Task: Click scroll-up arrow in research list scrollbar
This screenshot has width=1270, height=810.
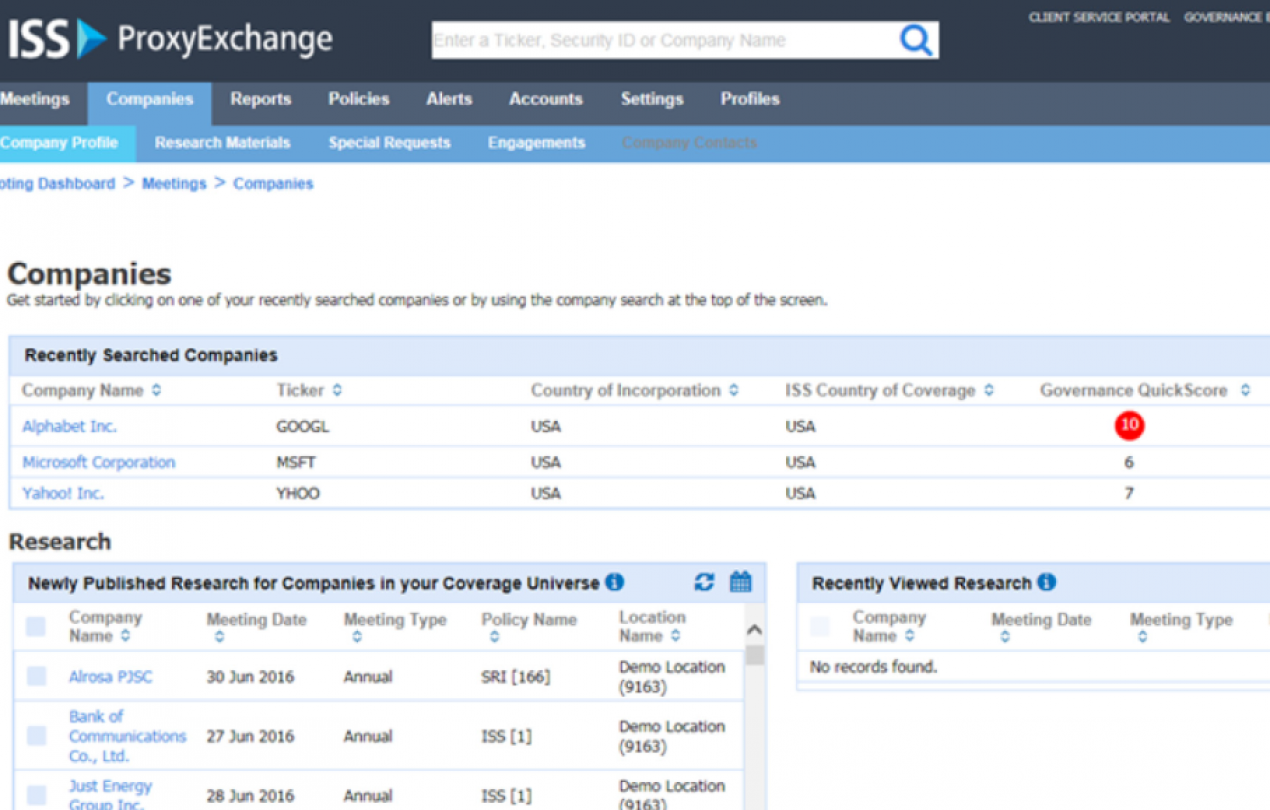Action: 754,630
